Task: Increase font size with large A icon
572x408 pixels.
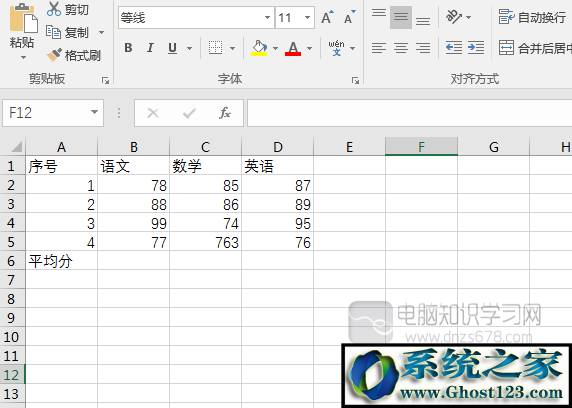Action: (x=327, y=17)
